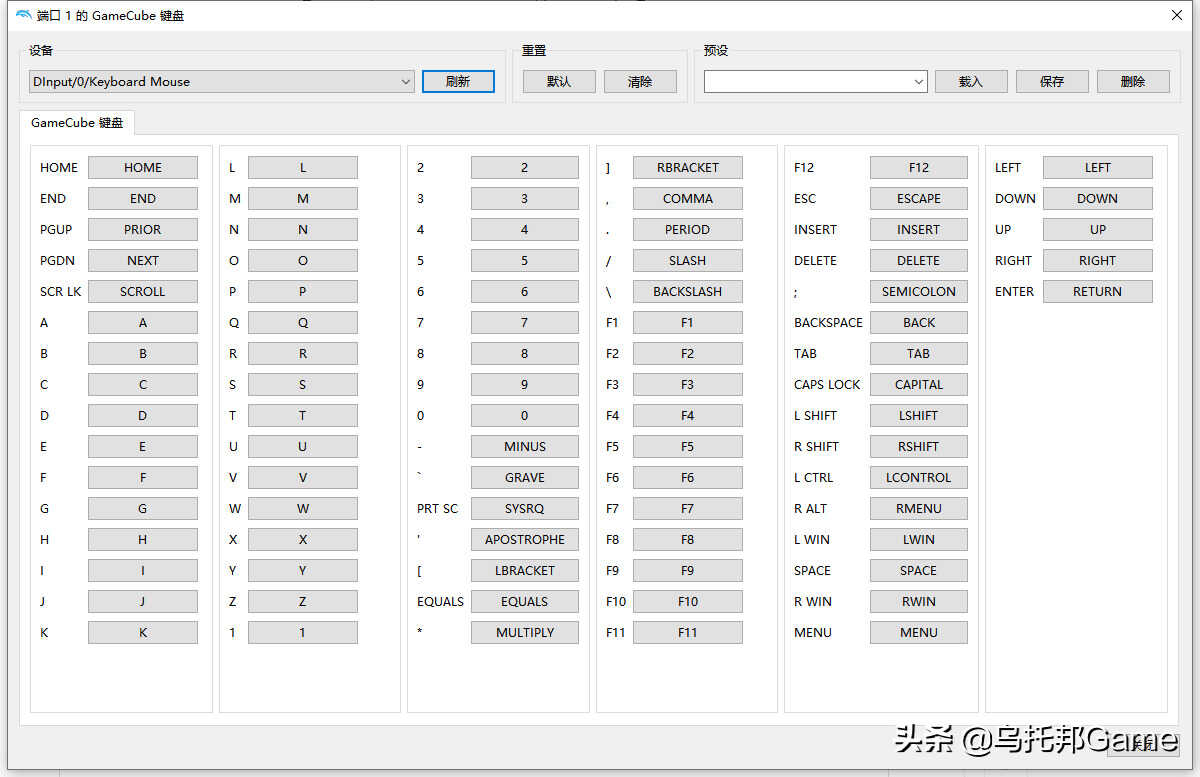1200x777 pixels.
Task: Click the SPACE mapping button
Action: pyautogui.click(x=919, y=571)
